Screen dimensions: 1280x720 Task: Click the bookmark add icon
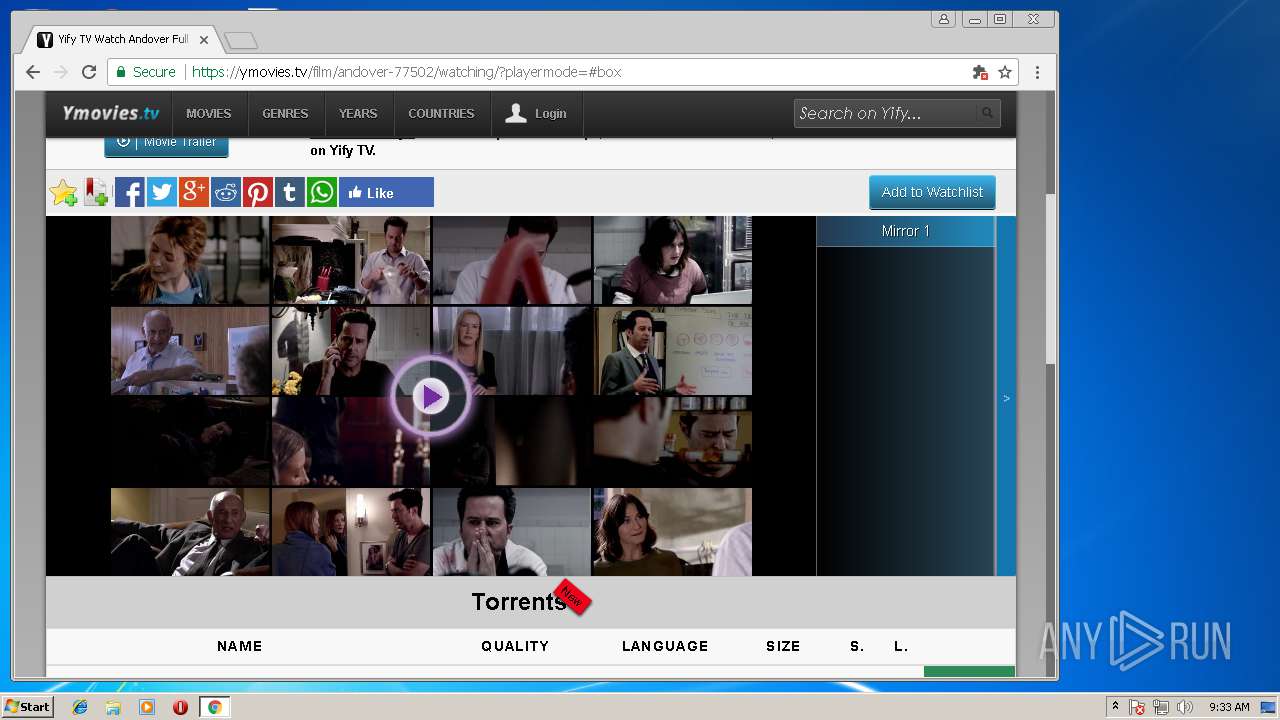pyautogui.click(x=96, y=192)
